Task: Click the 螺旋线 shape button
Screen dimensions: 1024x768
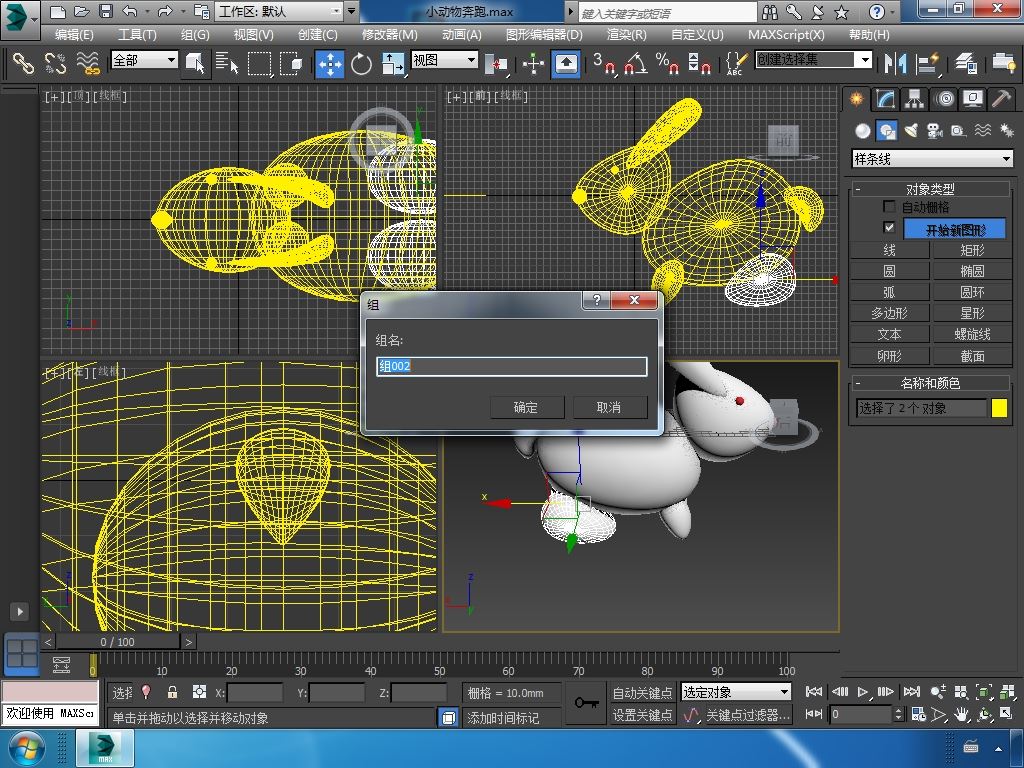Action: click(x=972, y=334)
